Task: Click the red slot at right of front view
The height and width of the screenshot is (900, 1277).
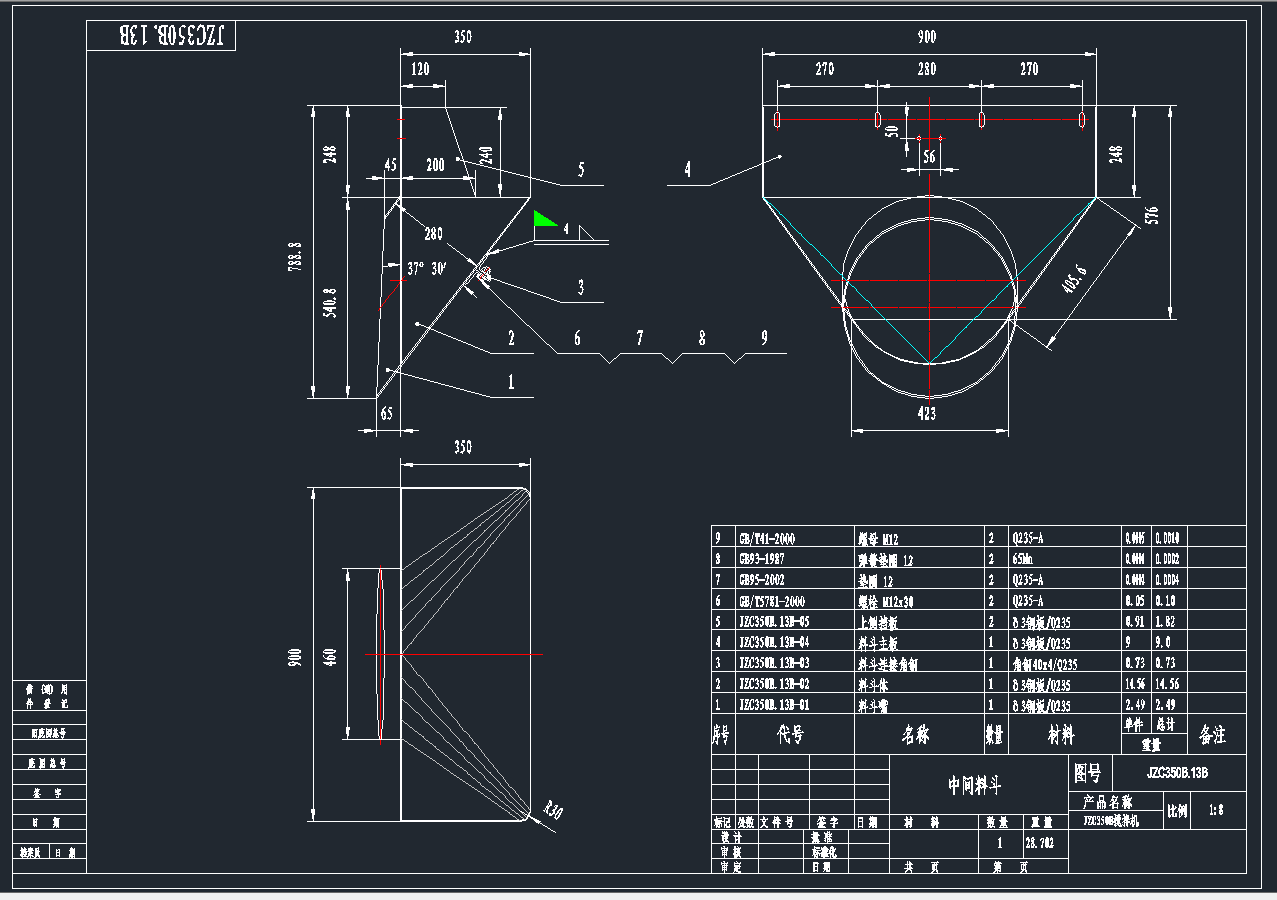Action: coord(1082,120)
